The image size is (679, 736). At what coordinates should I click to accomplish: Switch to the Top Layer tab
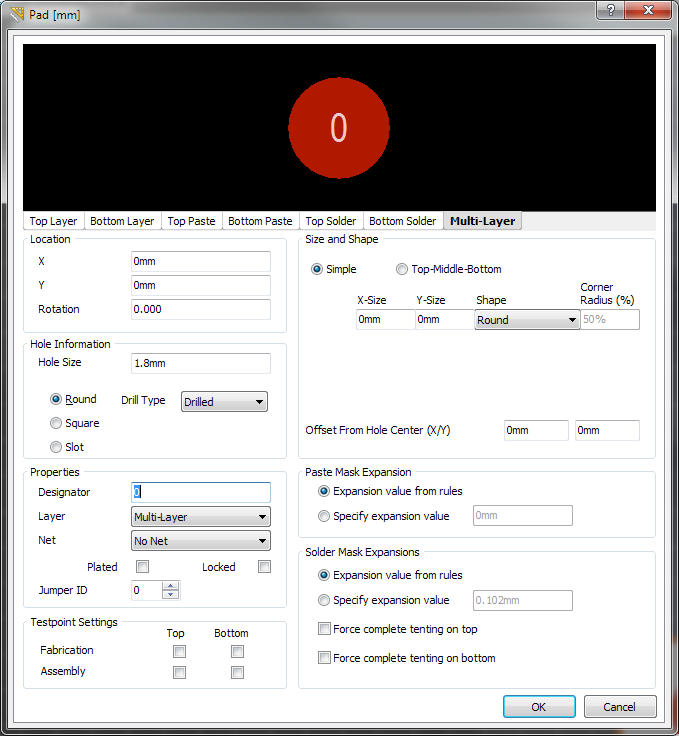tap(53, 221)
